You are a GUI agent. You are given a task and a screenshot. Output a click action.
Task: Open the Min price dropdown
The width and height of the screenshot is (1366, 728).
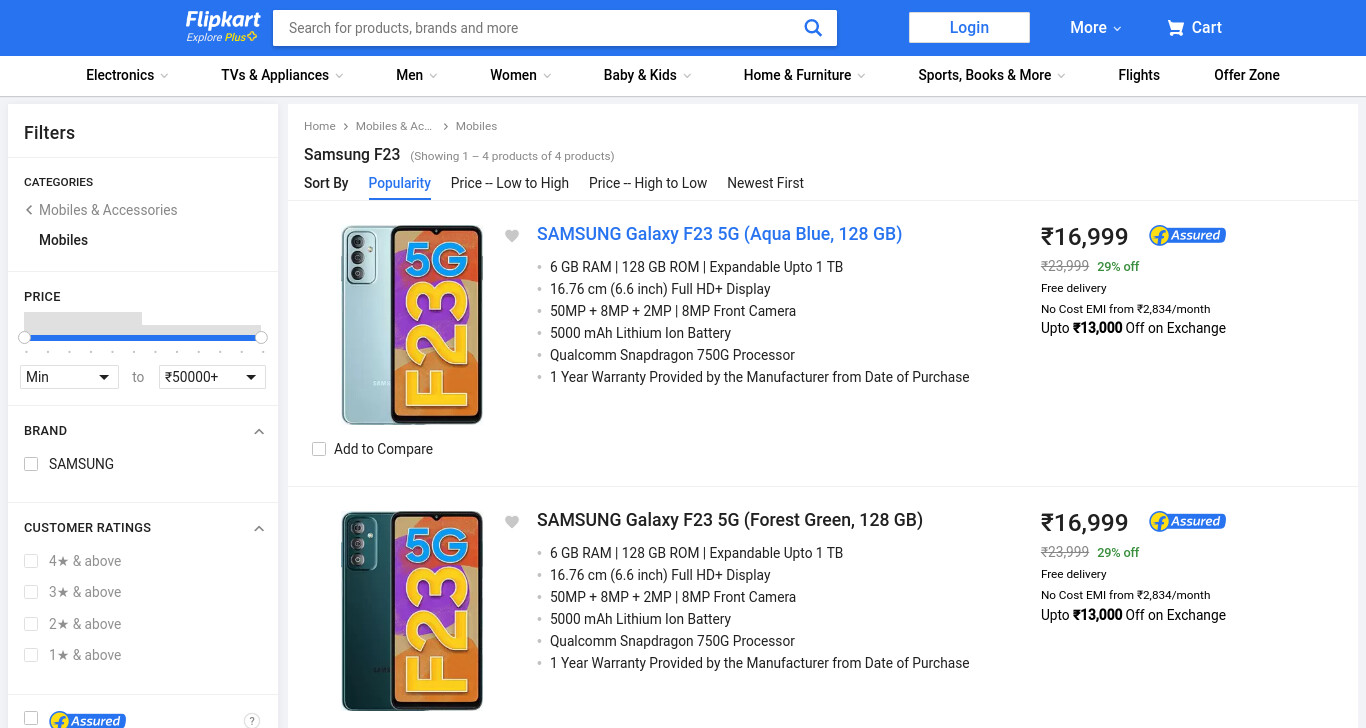pyautogui.click(x=69, y=377)
